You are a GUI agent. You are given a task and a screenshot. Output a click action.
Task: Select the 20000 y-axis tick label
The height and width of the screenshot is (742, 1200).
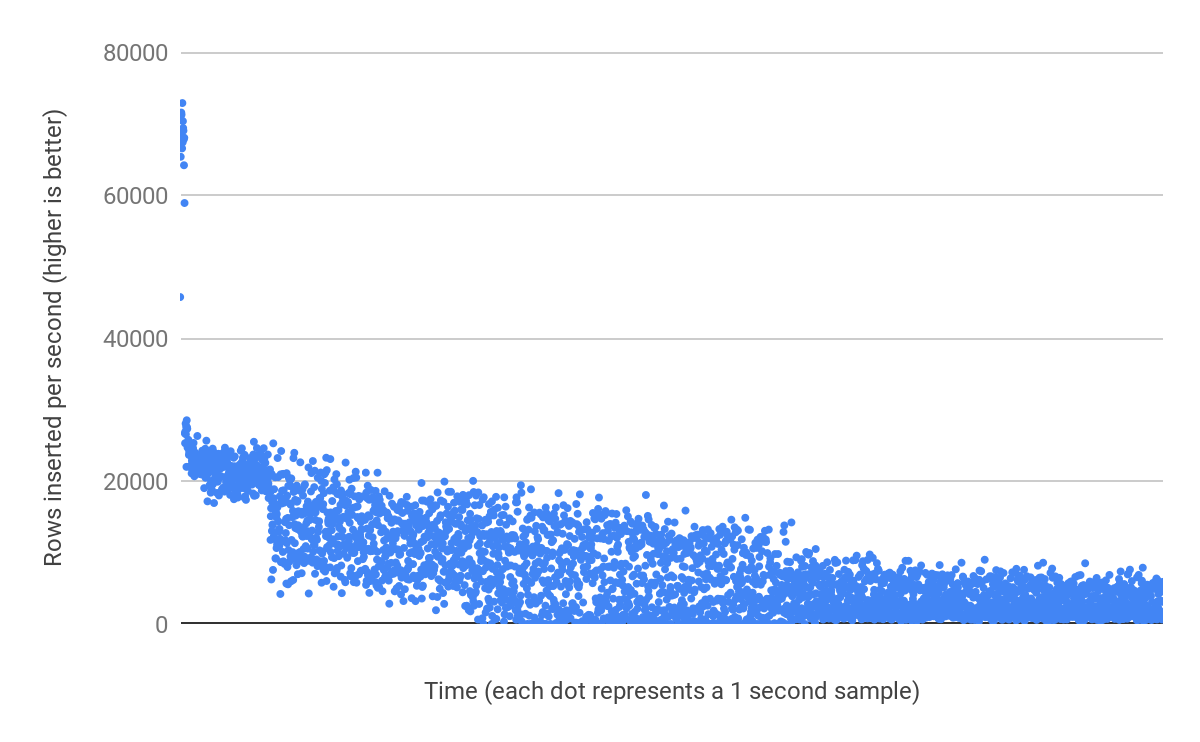point(135,481)
